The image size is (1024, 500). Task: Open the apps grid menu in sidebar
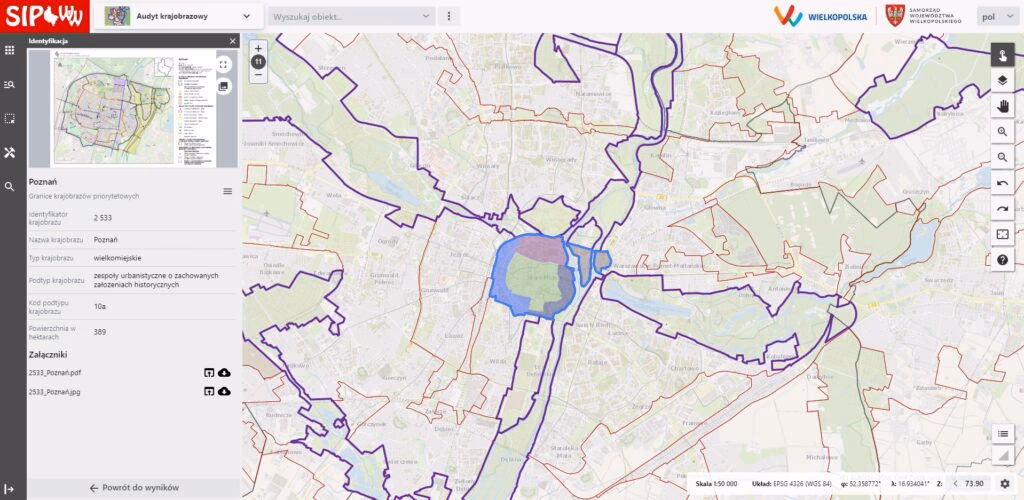[10, 50]
